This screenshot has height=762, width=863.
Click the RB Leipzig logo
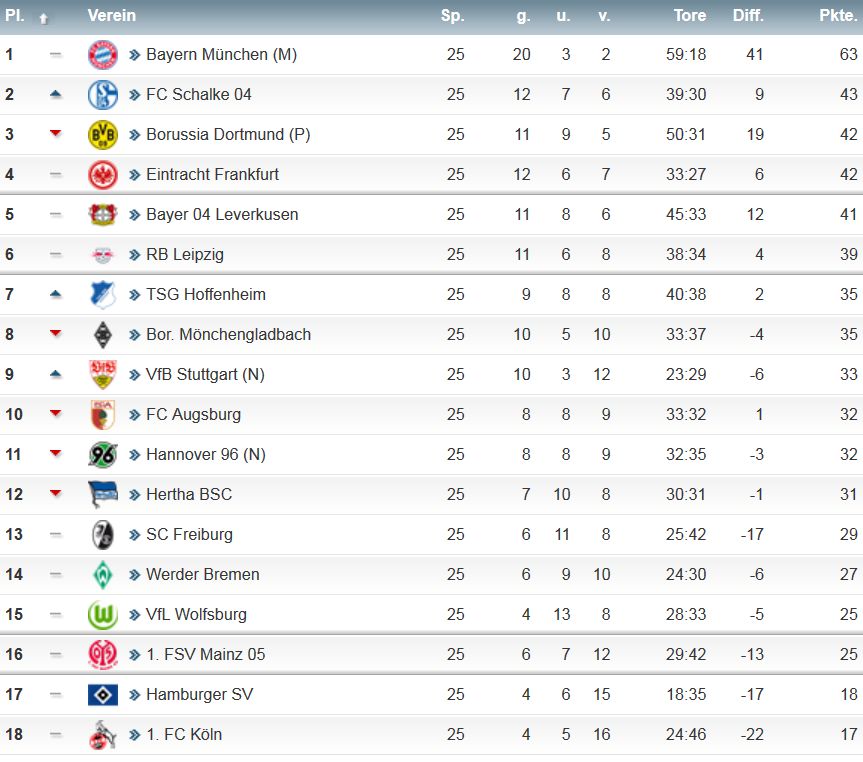[102, 254]
